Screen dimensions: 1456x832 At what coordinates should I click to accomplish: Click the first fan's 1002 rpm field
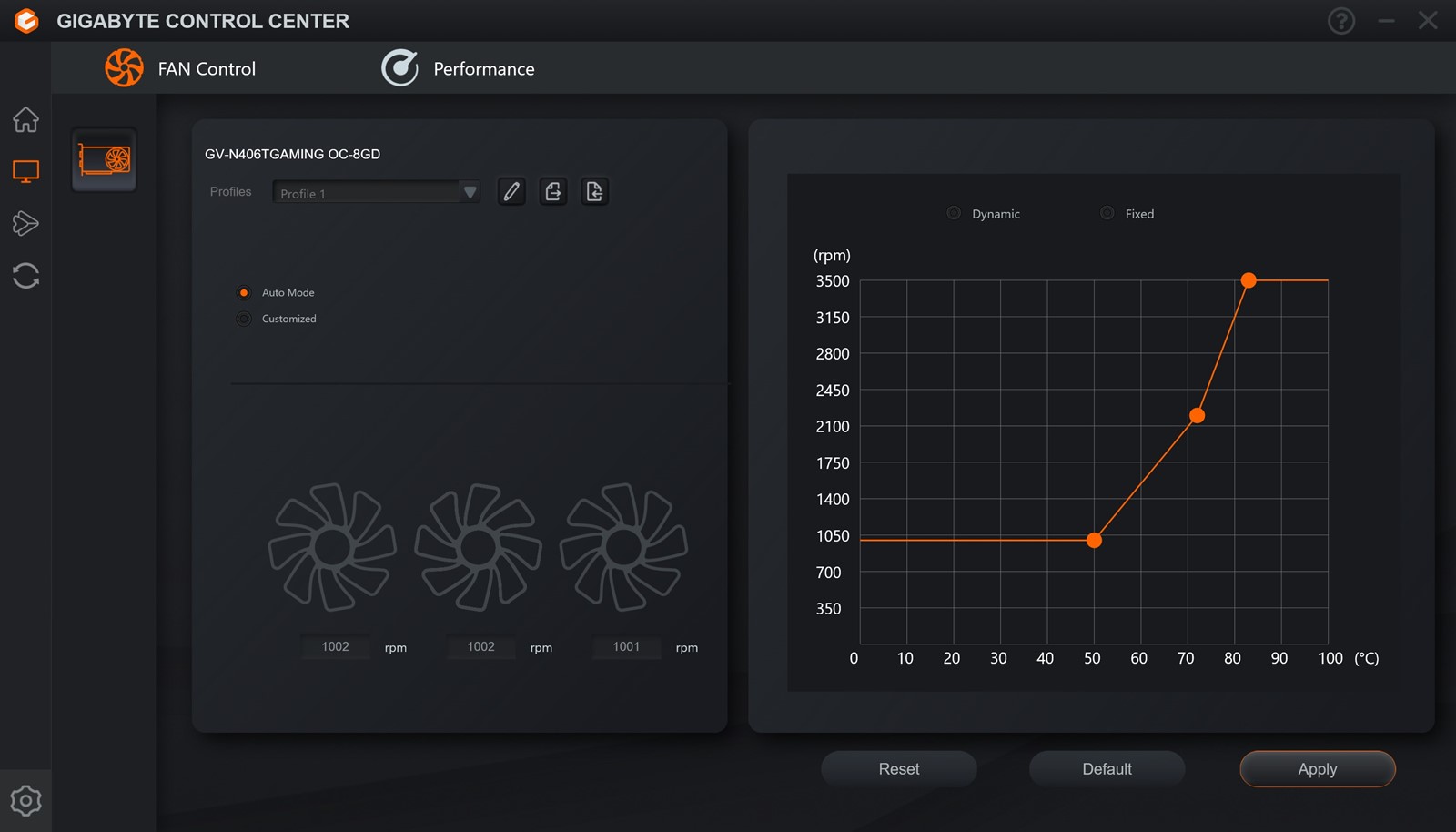click(x=336, y=646)
